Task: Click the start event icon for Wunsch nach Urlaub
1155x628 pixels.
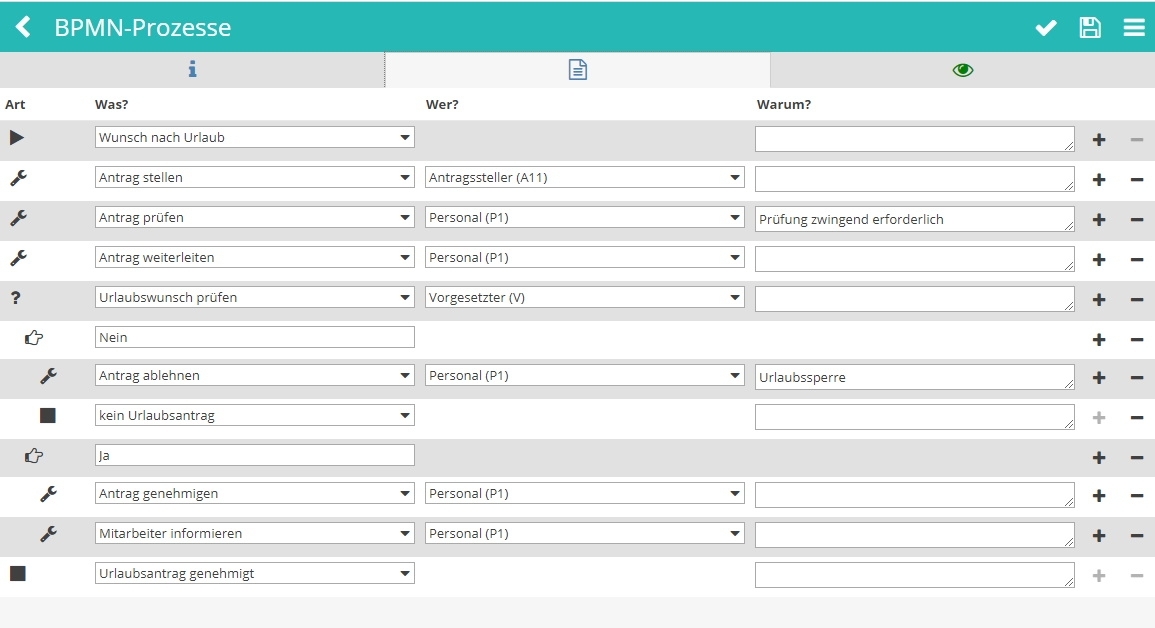Action: click(16, 138)
